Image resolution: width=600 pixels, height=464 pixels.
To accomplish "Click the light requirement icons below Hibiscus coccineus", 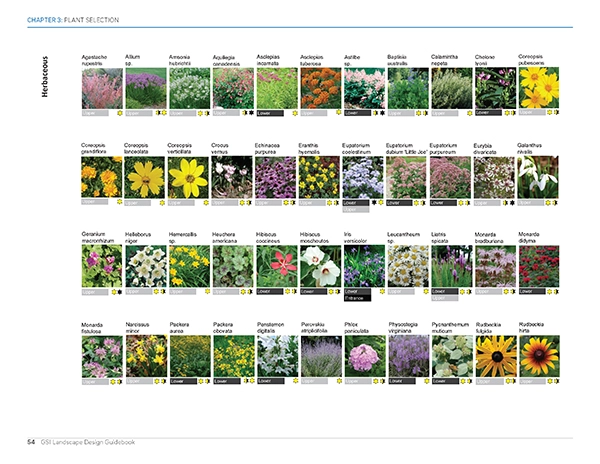I will pos(291,291).
